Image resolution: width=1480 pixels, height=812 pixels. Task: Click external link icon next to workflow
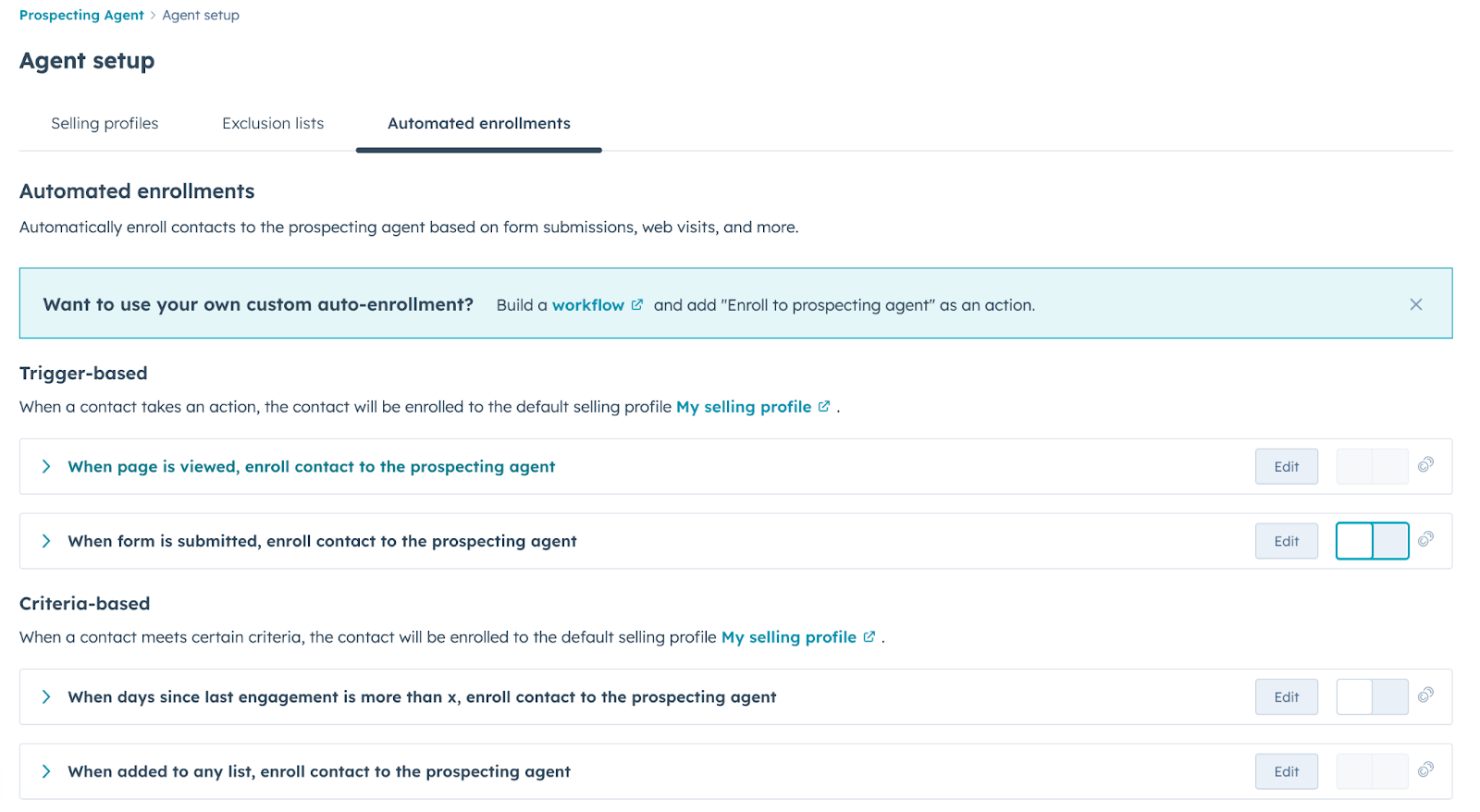[636, 304]
